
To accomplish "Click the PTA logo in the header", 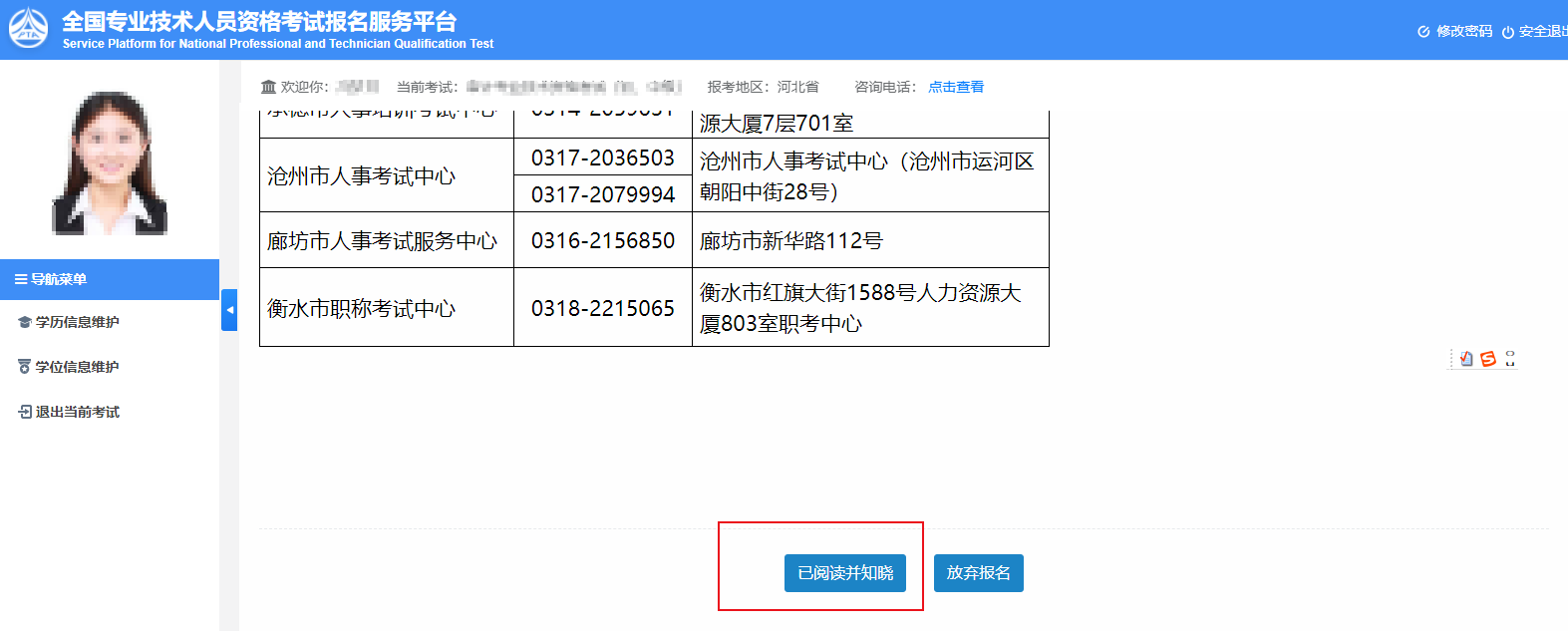I will click(x=28, y=29).
